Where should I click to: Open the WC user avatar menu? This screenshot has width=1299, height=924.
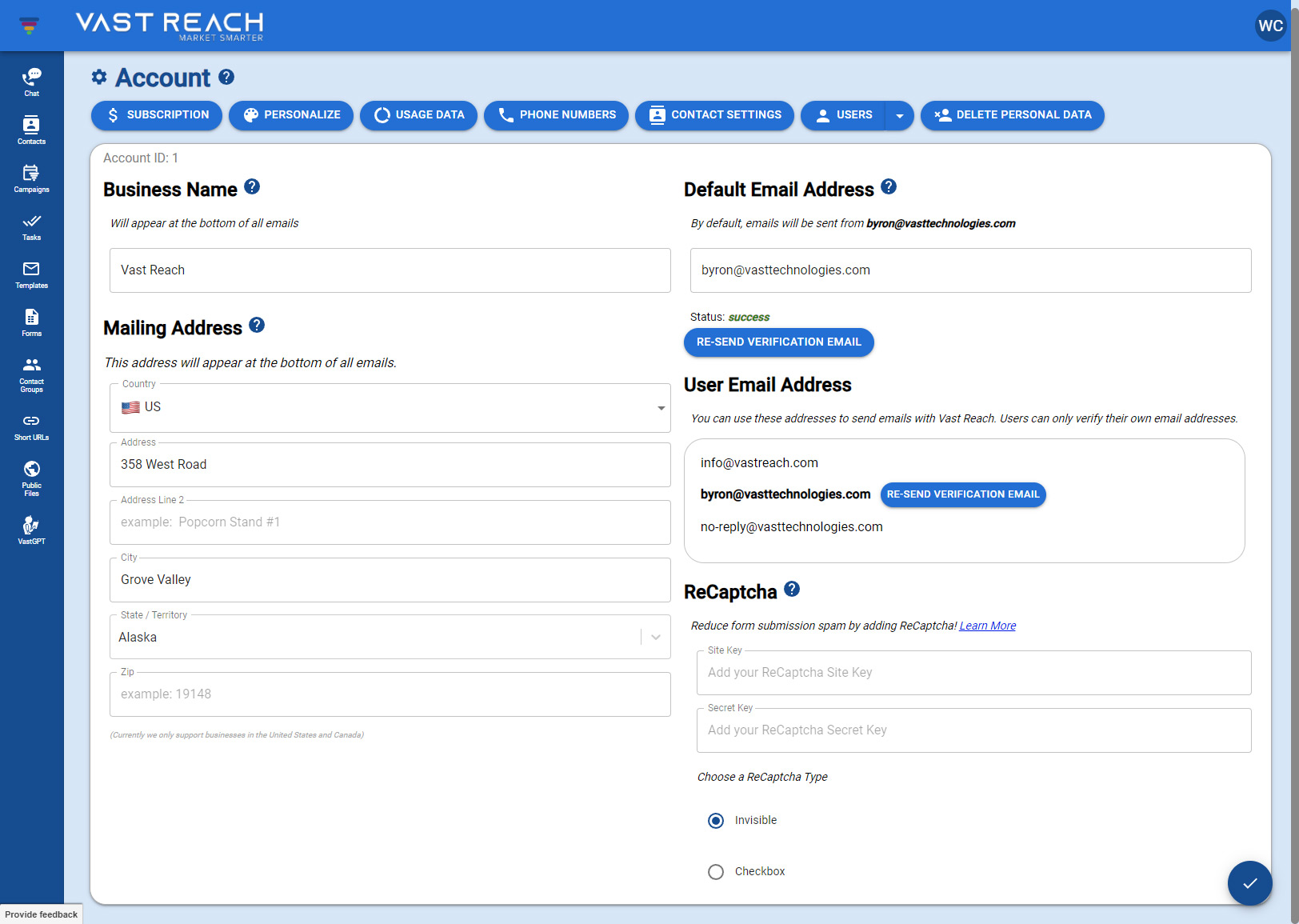tap(1270, 26)
